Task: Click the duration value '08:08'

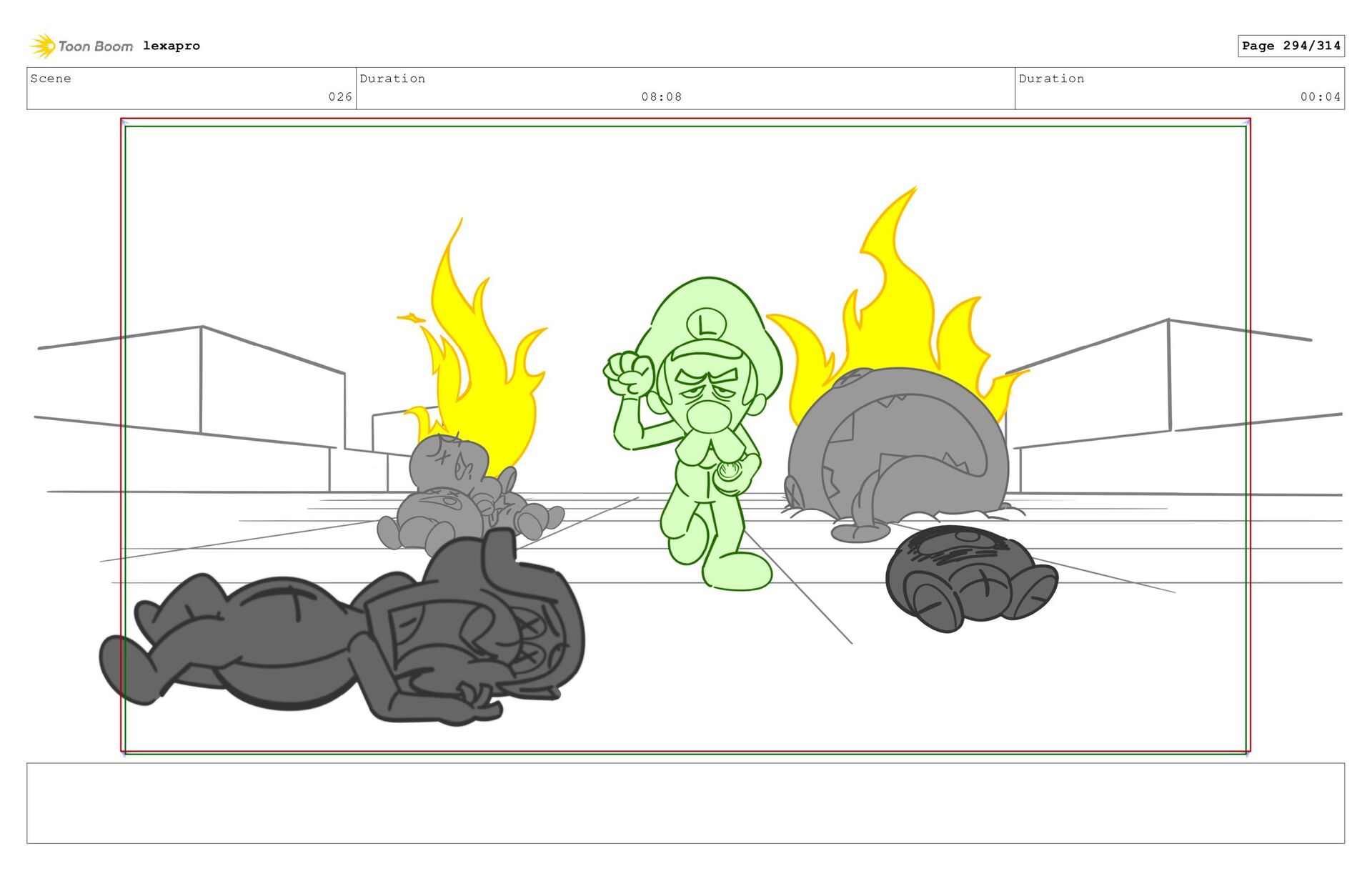Action: [x=662, y=96]
